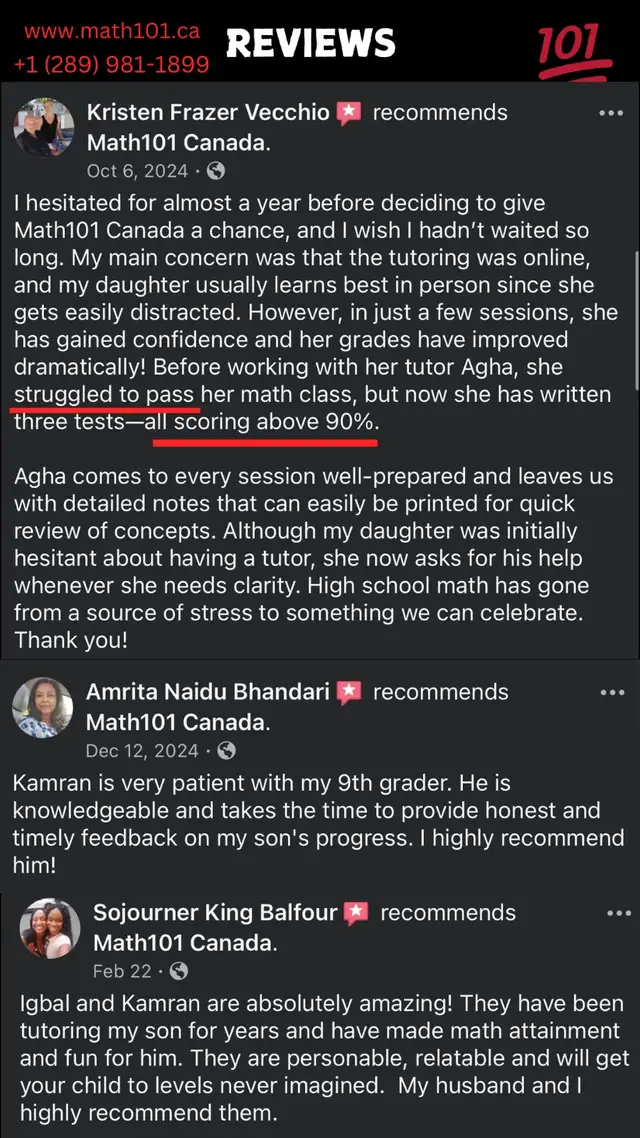The height and width of the screenshot is (1138, 640).
Task: Click the Oct 6, 2024 post date
Action: (x=137, y=171)
